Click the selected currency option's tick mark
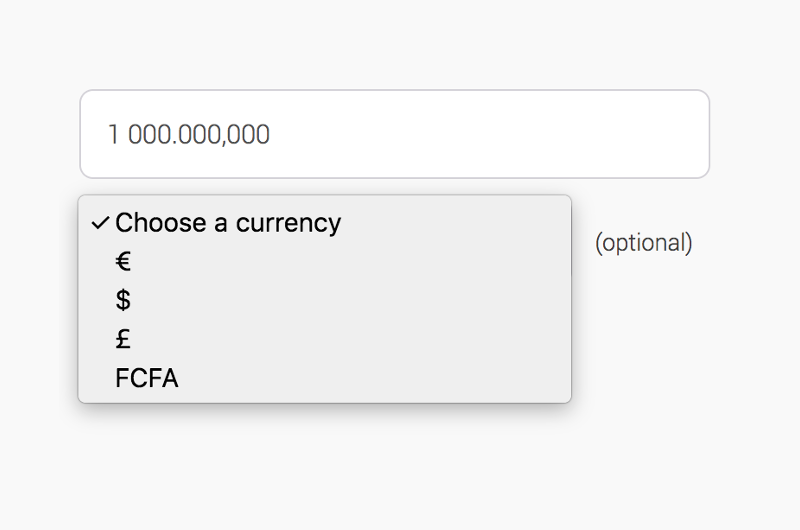 100,223
